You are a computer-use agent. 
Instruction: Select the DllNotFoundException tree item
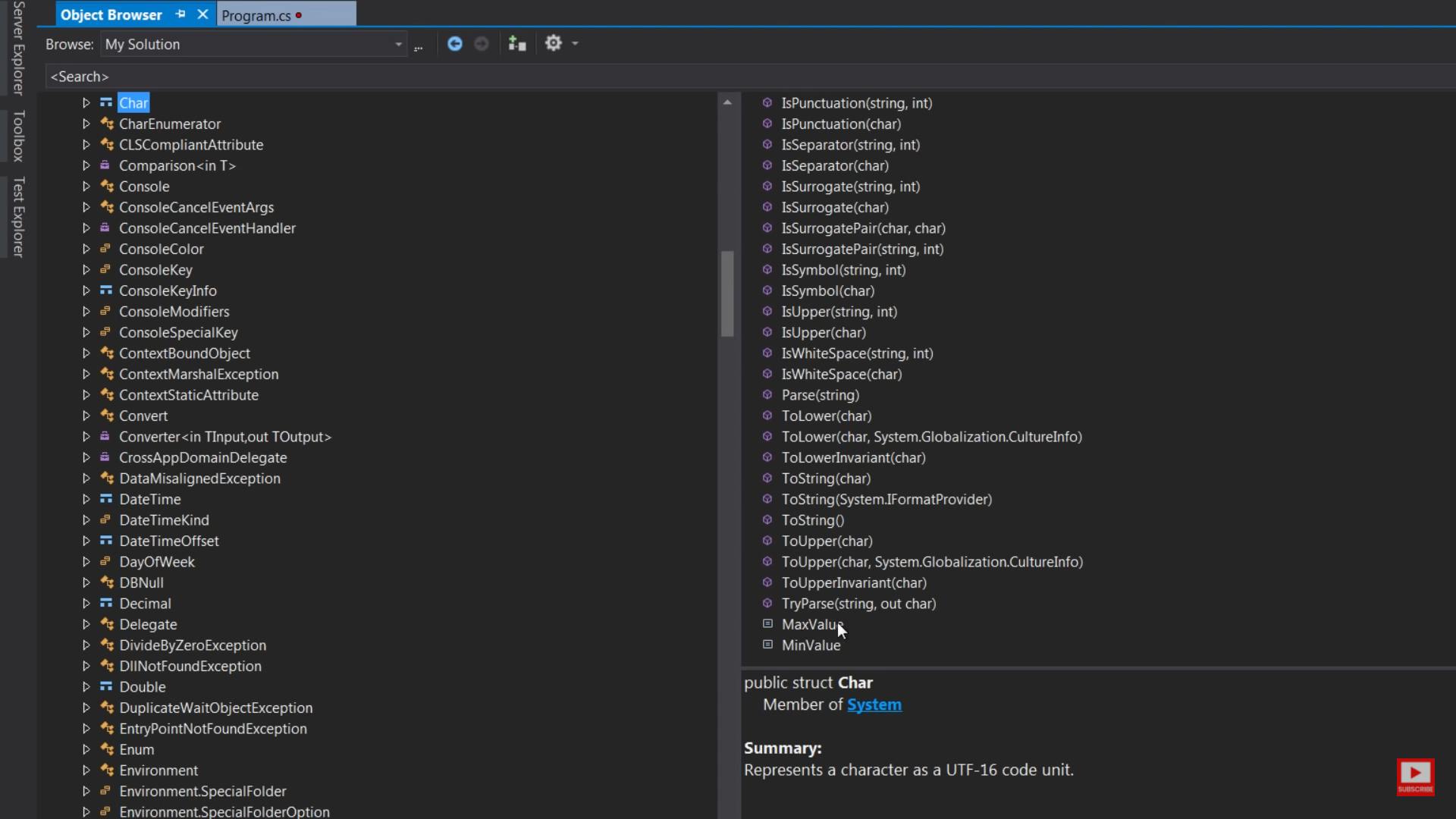190,666
